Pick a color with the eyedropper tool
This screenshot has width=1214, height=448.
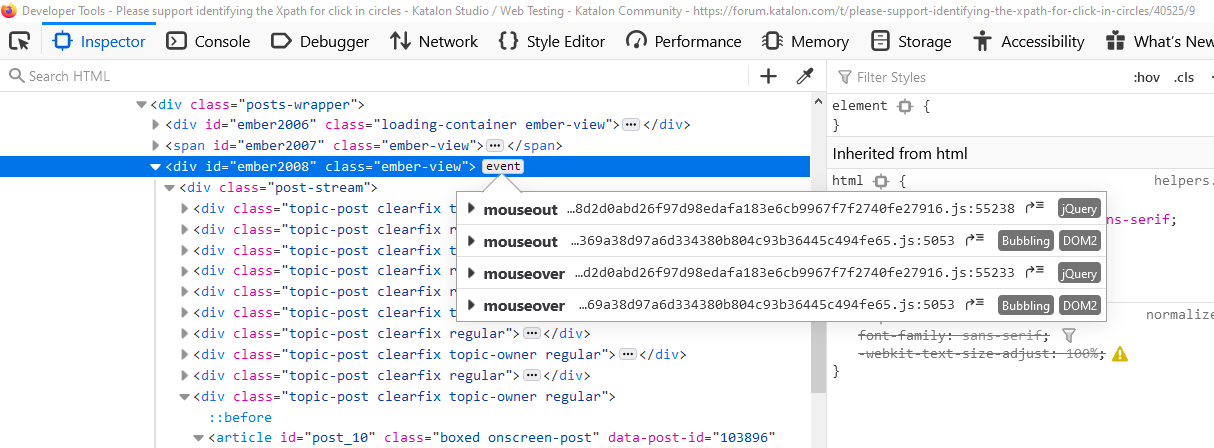point(804,77)
